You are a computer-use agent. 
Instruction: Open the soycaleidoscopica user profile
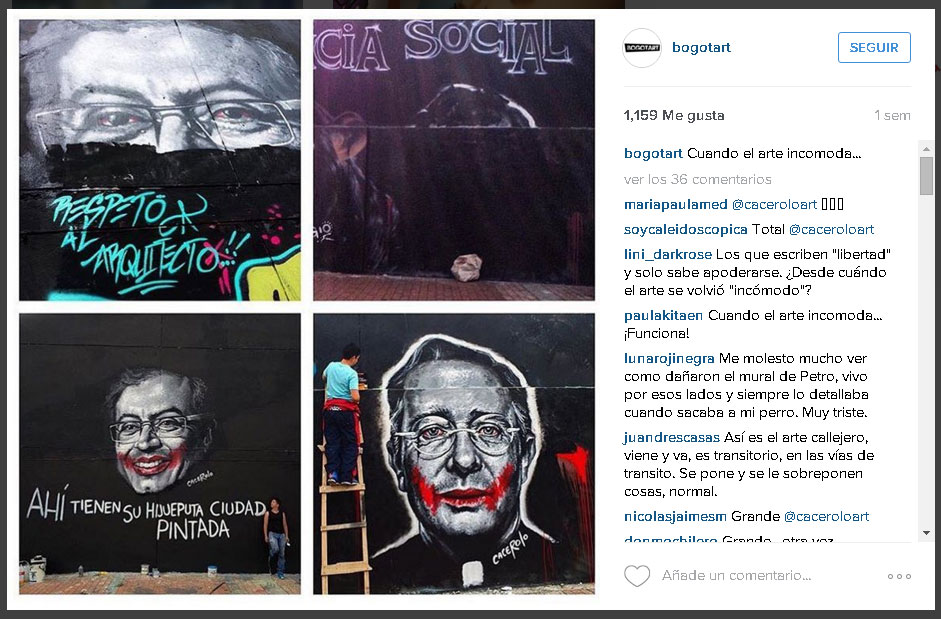click(685, 229)
